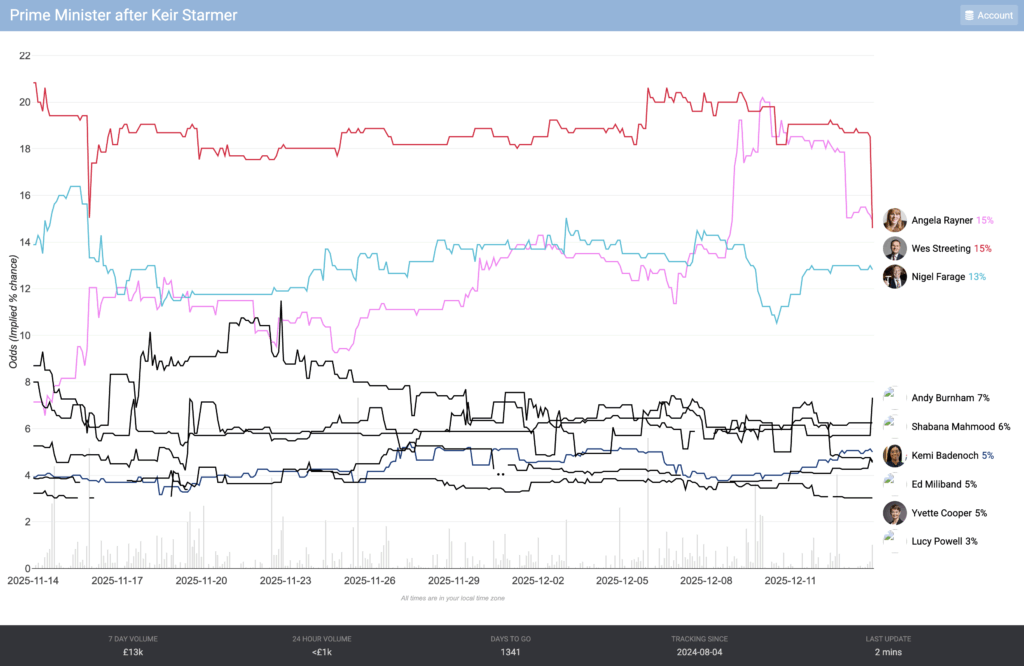This screenshot has height=666, width=1024.
Task: Click the Last Update 2 mins indicator
Action: [x=888, y=653]
